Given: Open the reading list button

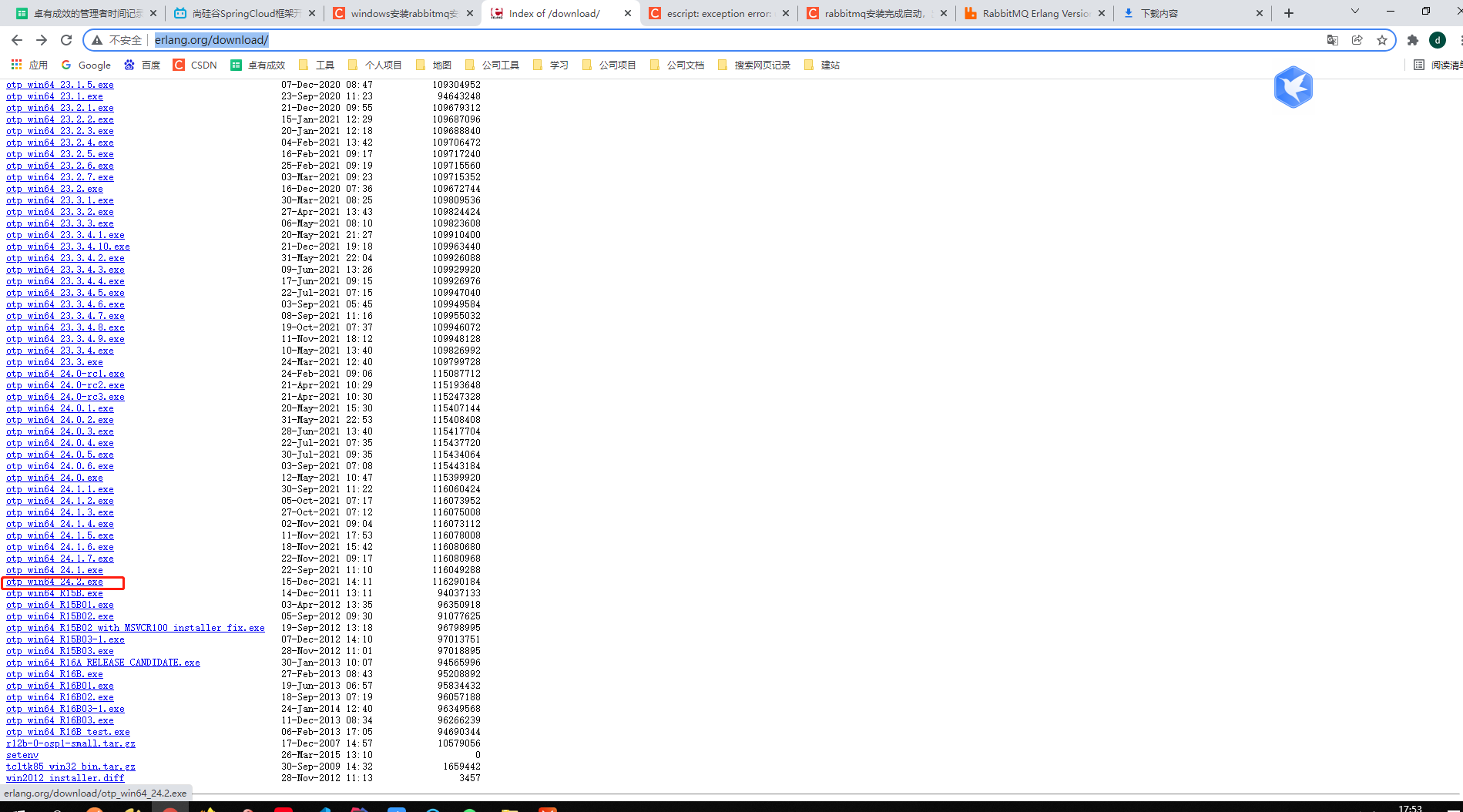Looking at the screenshot, I should (x=1438, y=65).
